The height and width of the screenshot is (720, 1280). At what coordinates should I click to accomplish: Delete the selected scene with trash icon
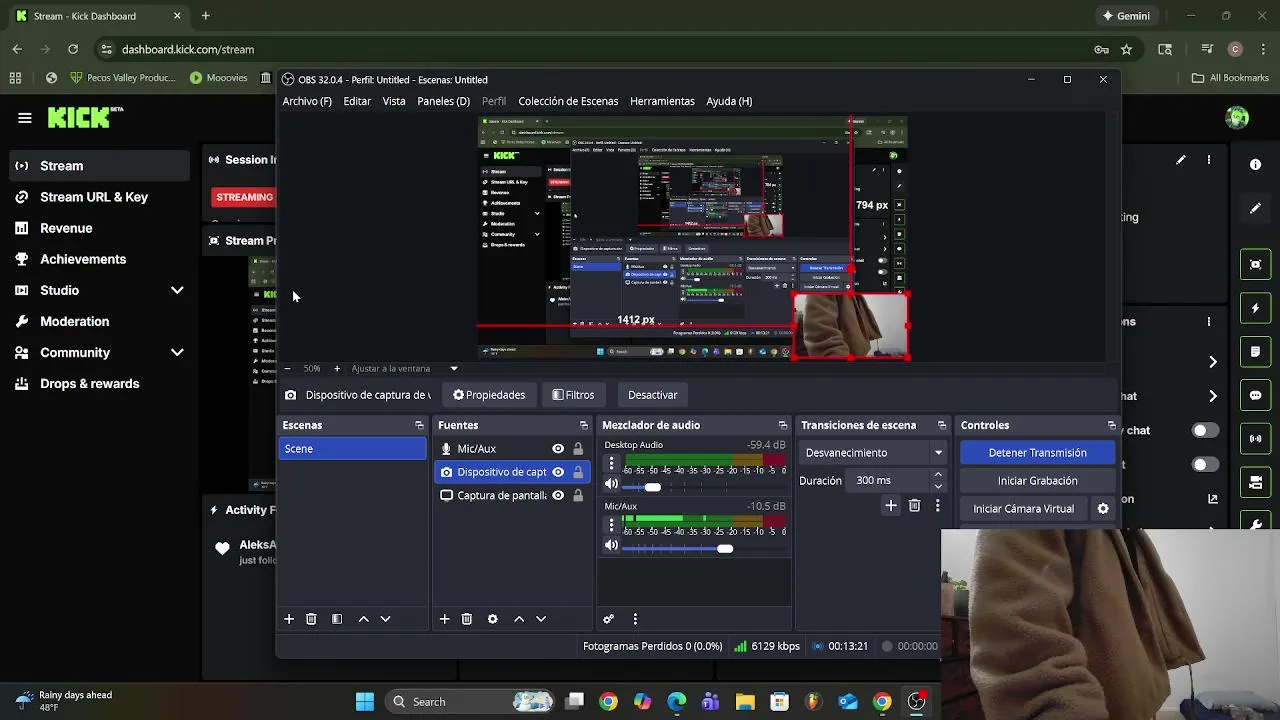[x=311, y=619]
